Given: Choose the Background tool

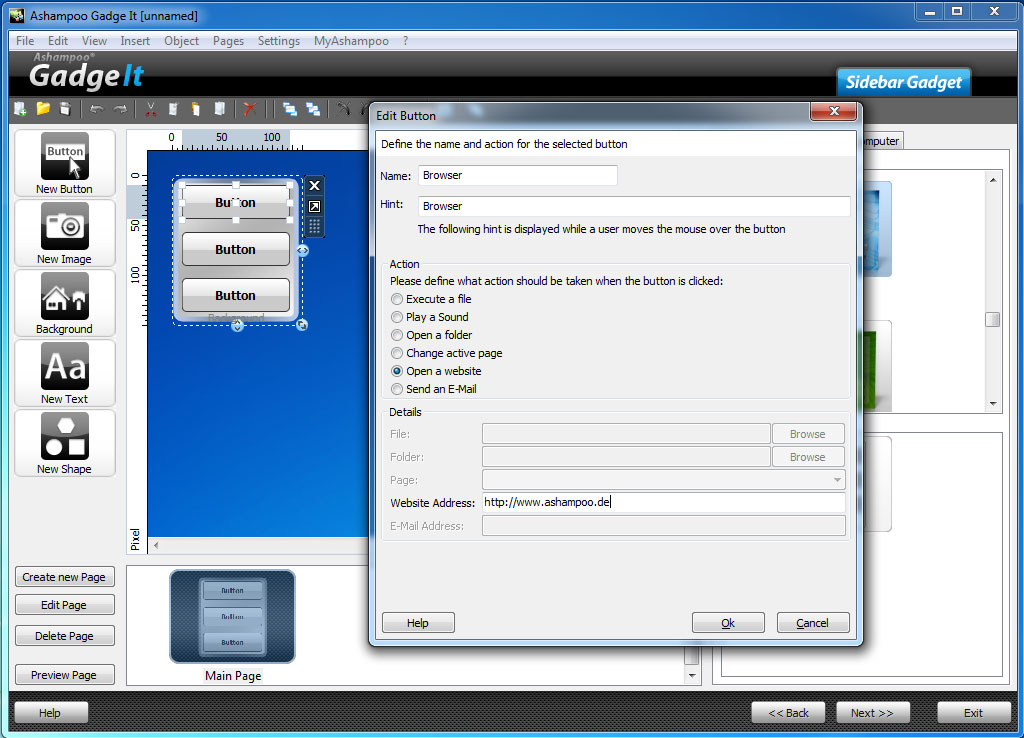Looking at the screenshot, I should click(x=65, y=303).
